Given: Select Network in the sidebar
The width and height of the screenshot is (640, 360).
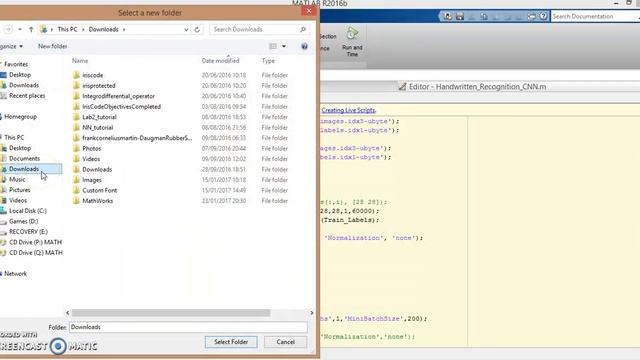Looking at the screenshot, I should 15,274.
